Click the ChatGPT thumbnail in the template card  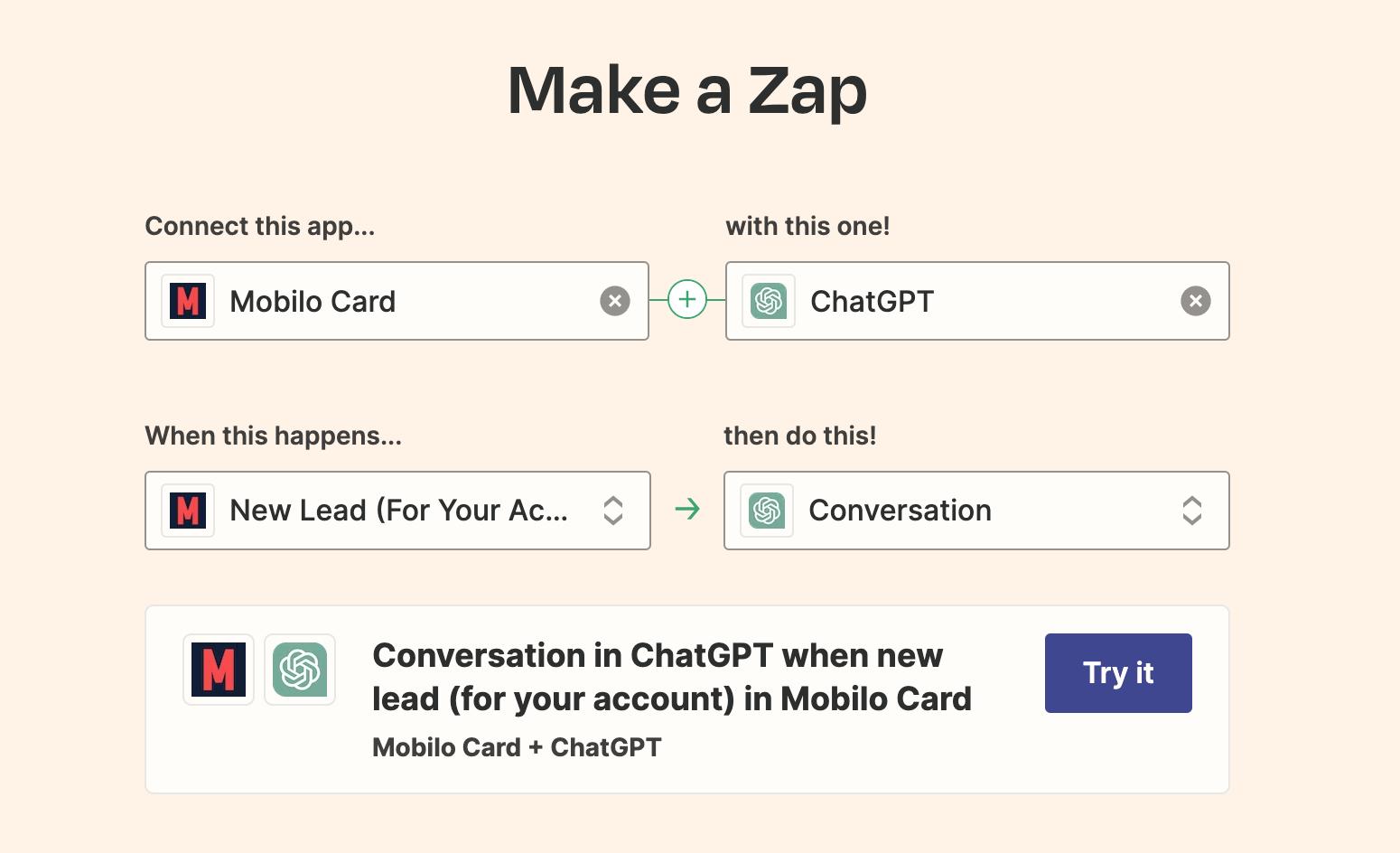pos(299,670)
